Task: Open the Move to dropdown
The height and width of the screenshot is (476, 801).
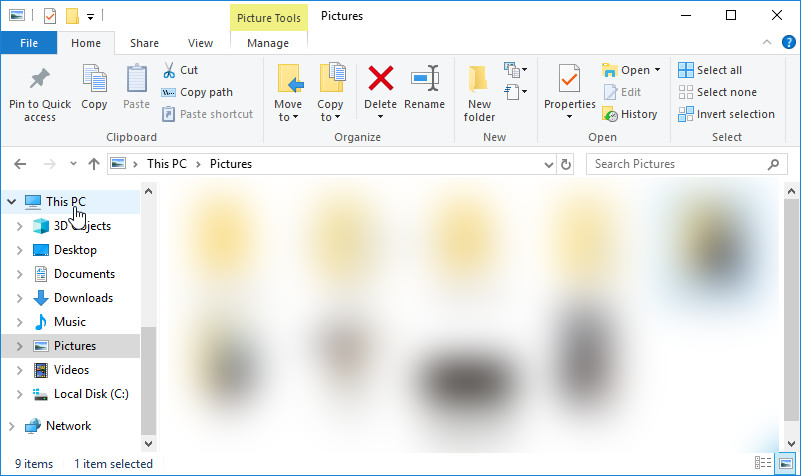Action: (288, 93)
